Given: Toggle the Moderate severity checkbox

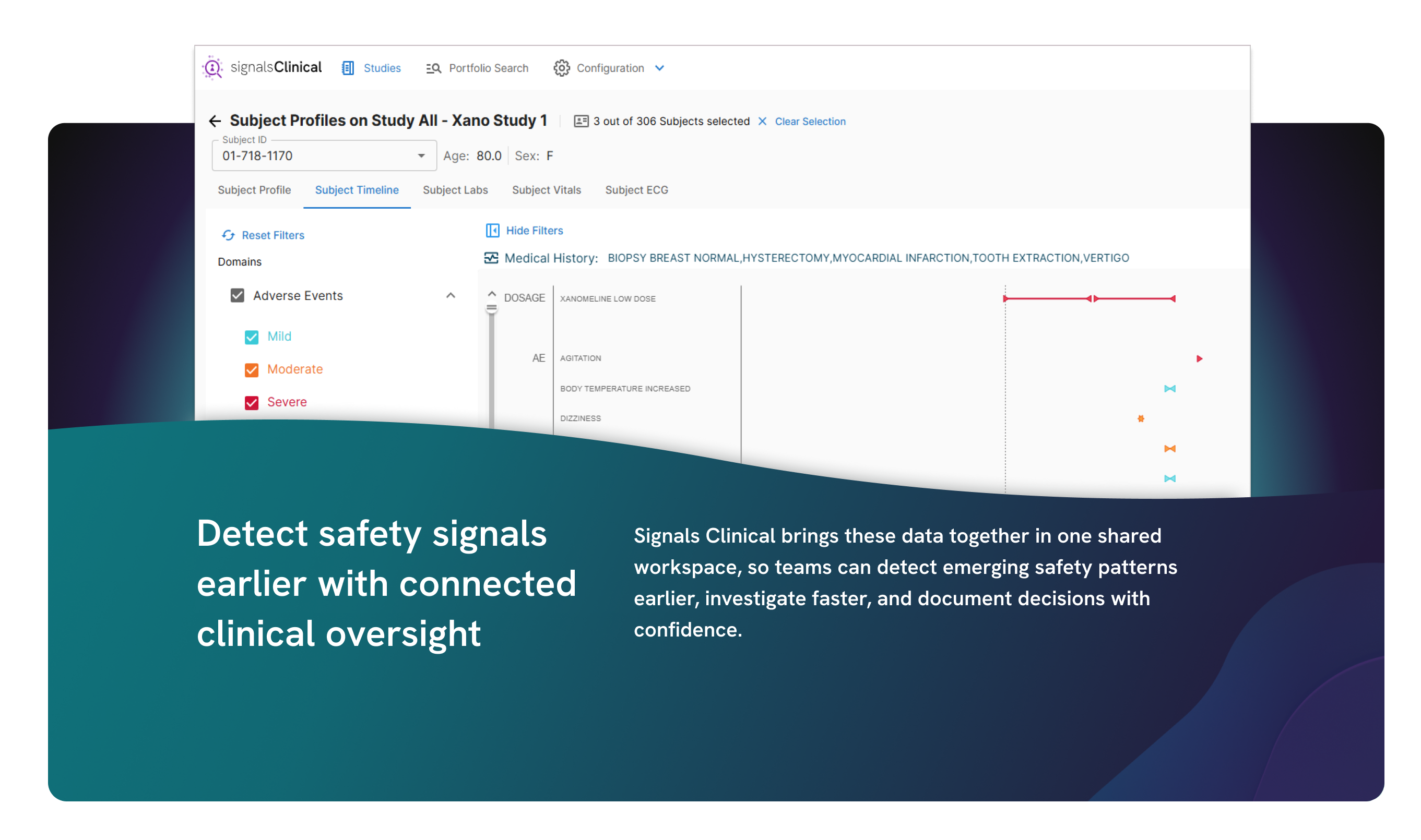Looking at the screenshot, I should 252,369.
